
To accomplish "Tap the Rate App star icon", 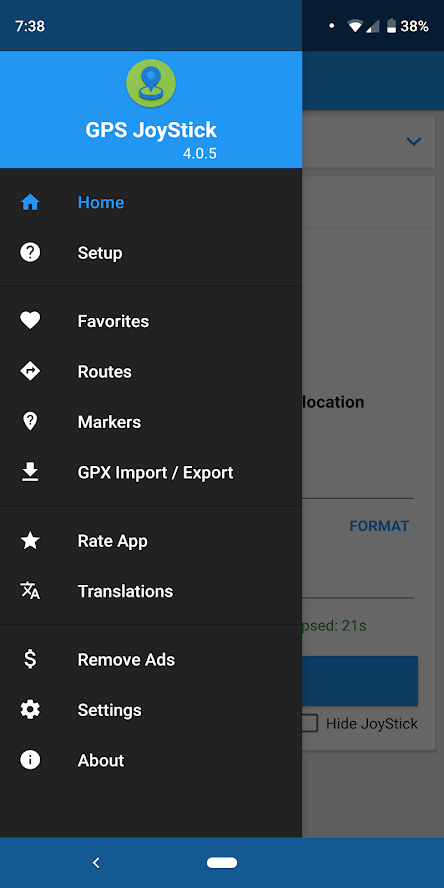I will tap(30, 541).
